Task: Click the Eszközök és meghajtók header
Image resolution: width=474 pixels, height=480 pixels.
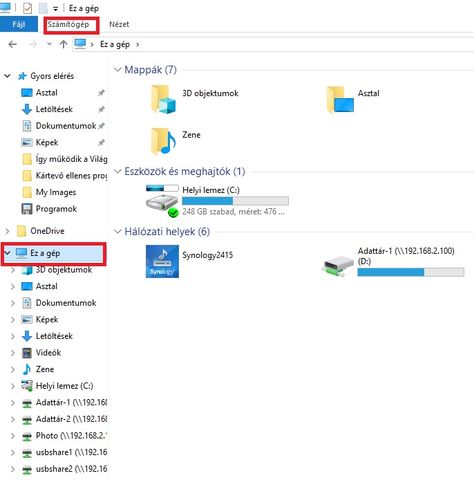Action: coord(185,172)
